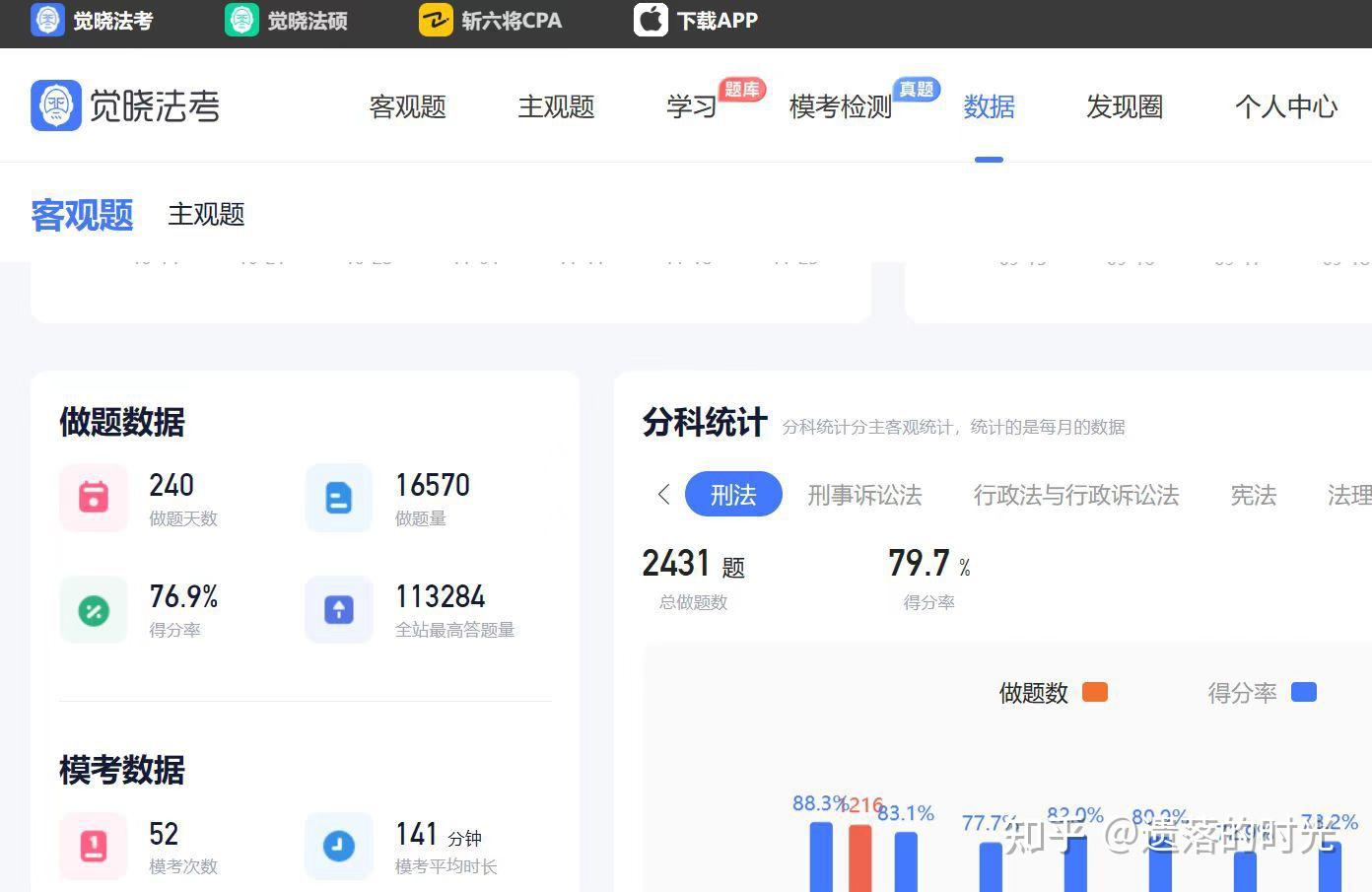Select the partially visible 法理 subject tab
This screenshot has height=892, width=1372.
[x=1349, y=495]
